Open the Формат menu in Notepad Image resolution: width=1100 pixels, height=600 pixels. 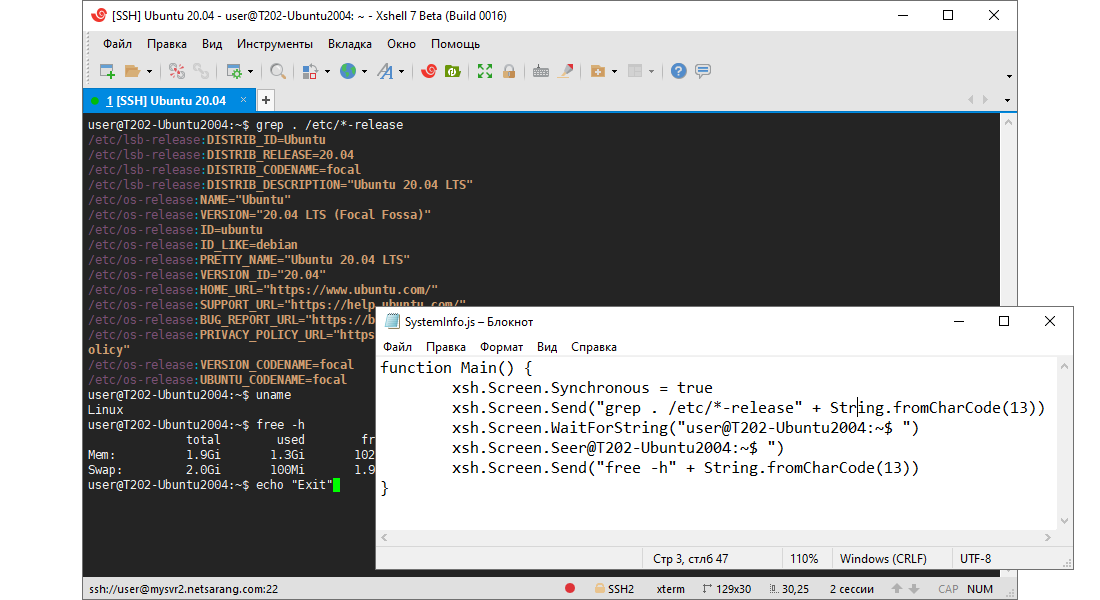pyautogui.click(x=501, y=347)
